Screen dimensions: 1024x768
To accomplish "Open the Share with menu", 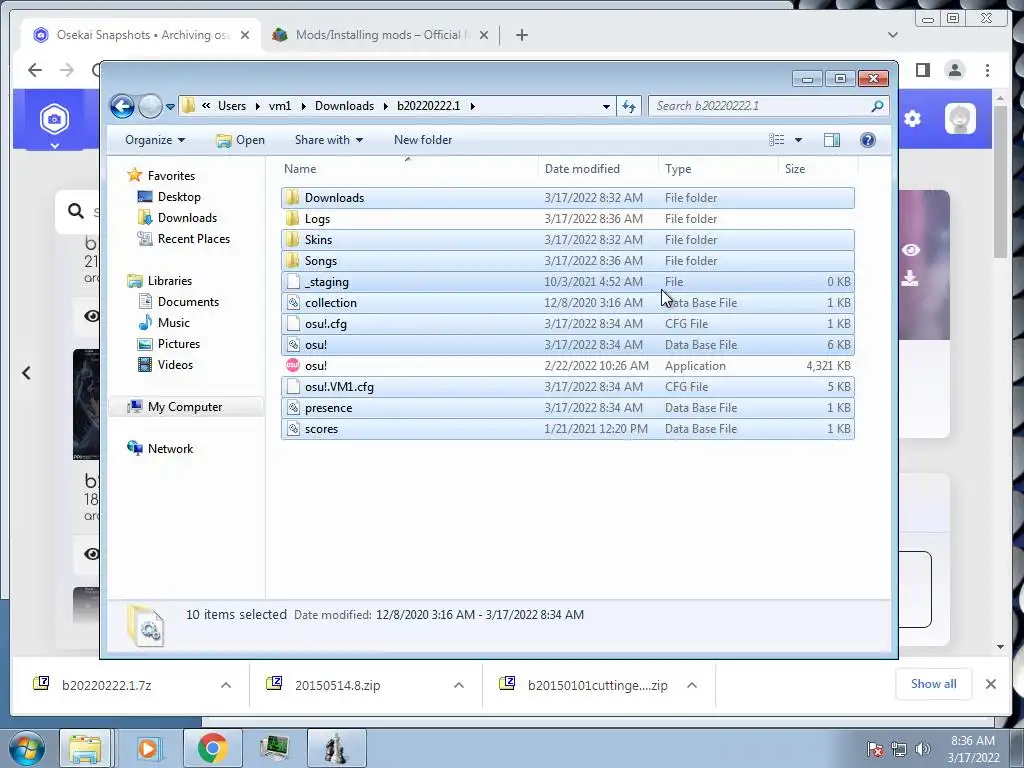I will 328,140.
